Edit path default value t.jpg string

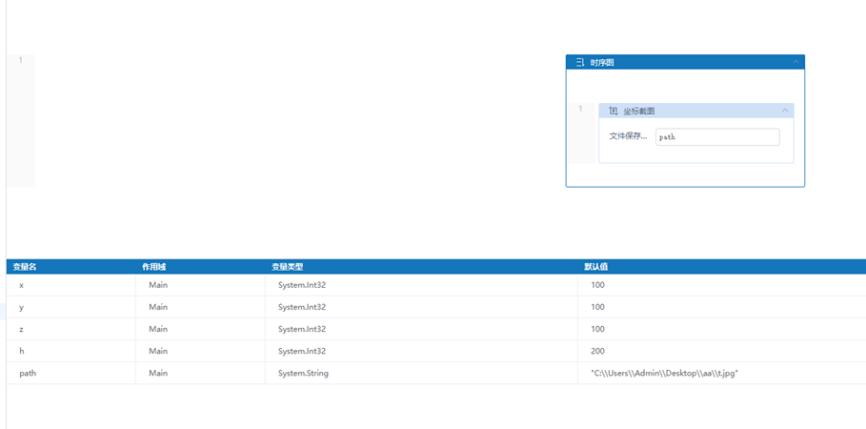[x=664, y=373]
